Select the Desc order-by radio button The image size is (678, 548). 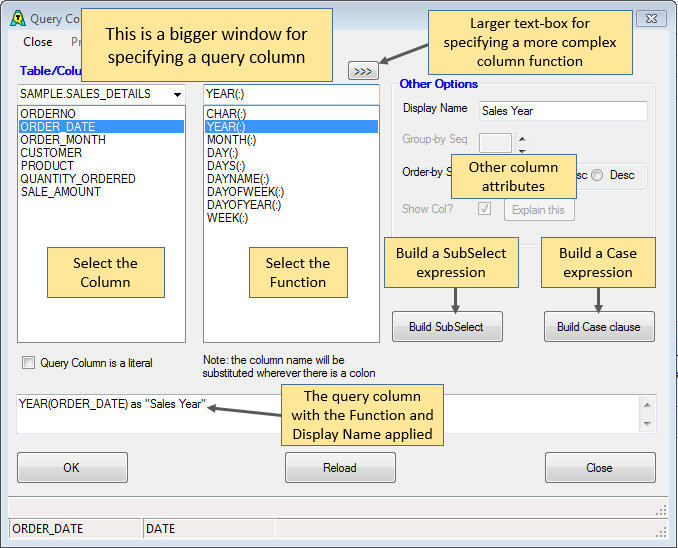(597, 175)
